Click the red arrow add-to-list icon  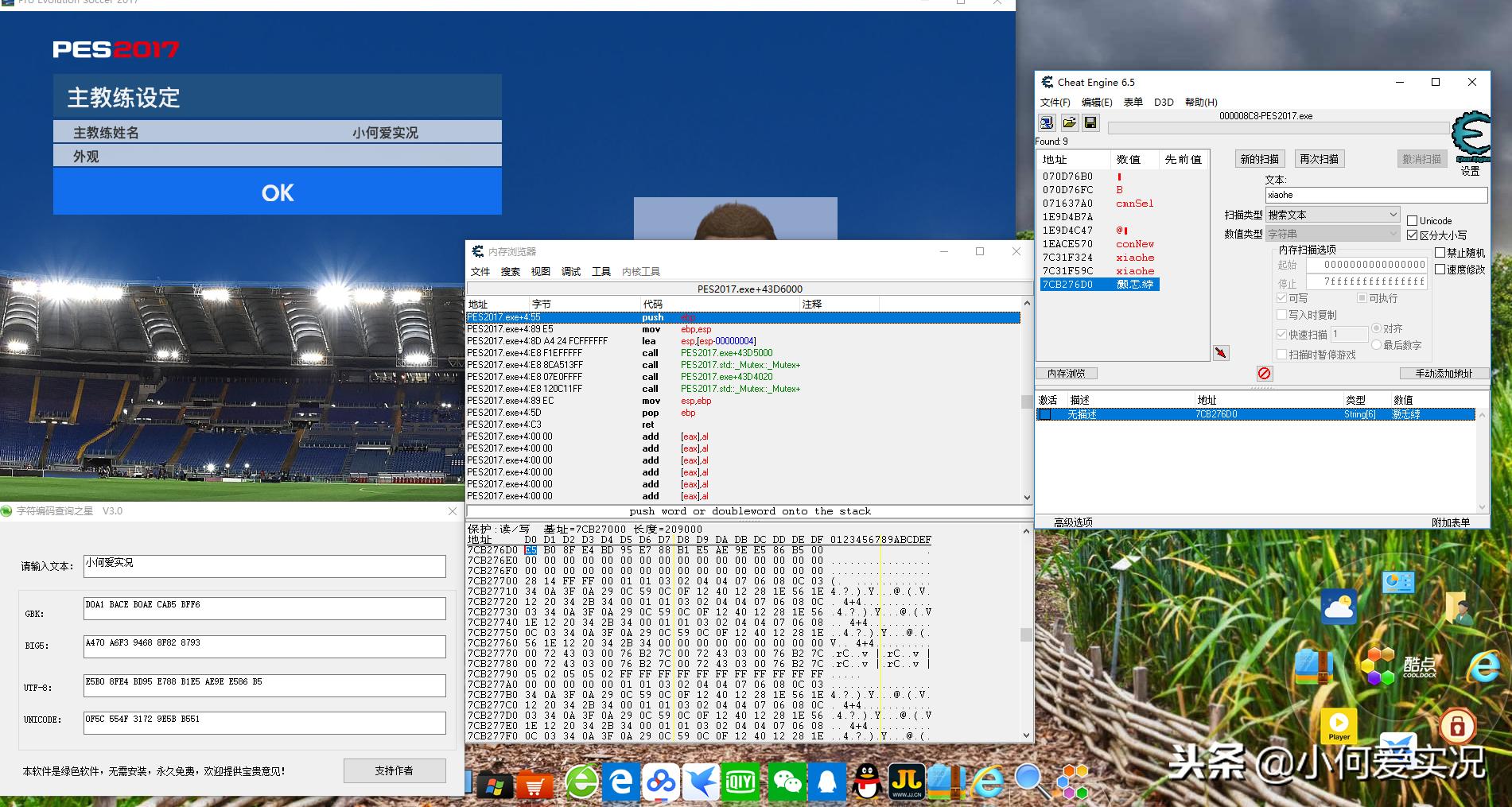[1221, 352]
